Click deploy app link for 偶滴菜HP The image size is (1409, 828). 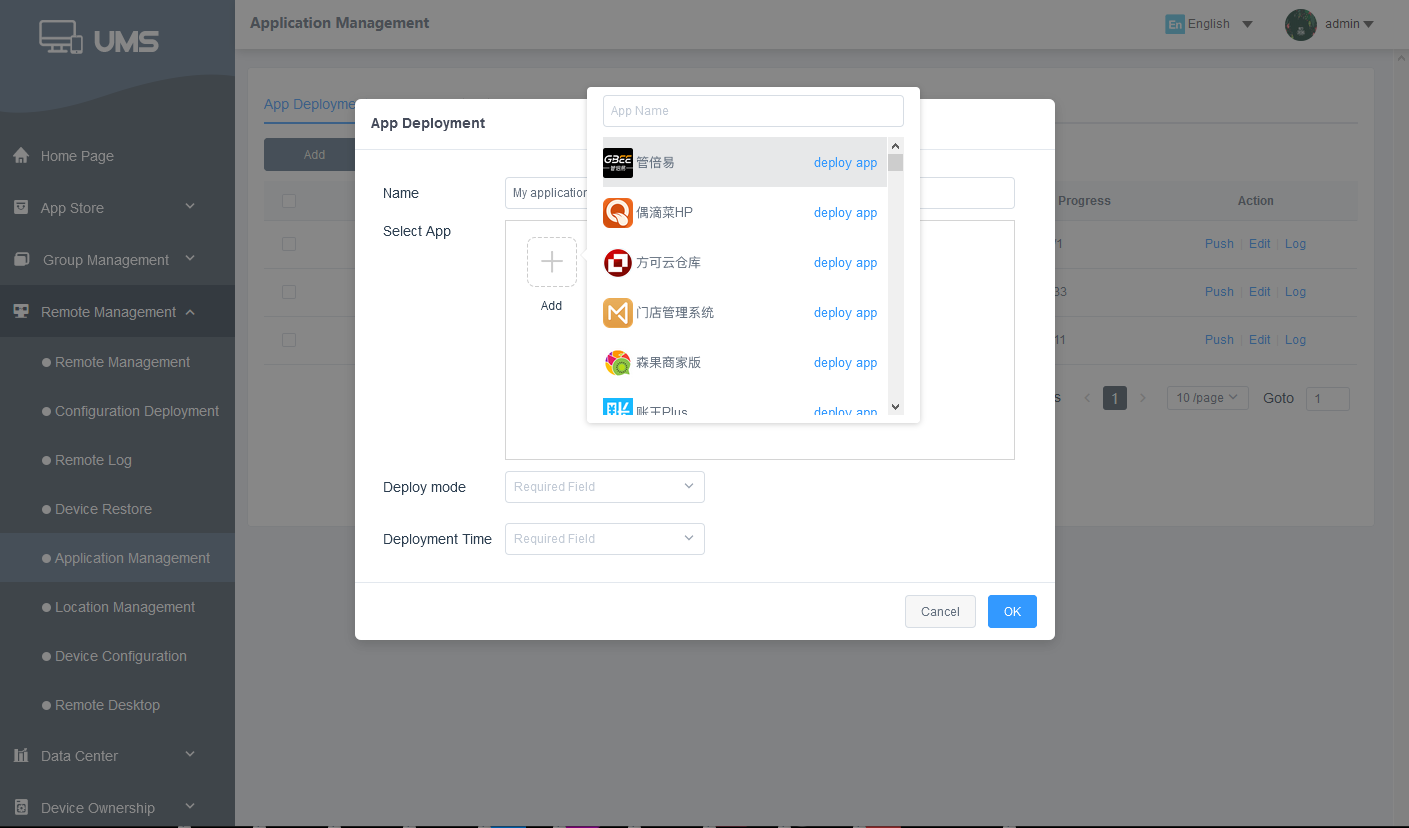coord(845,213)
